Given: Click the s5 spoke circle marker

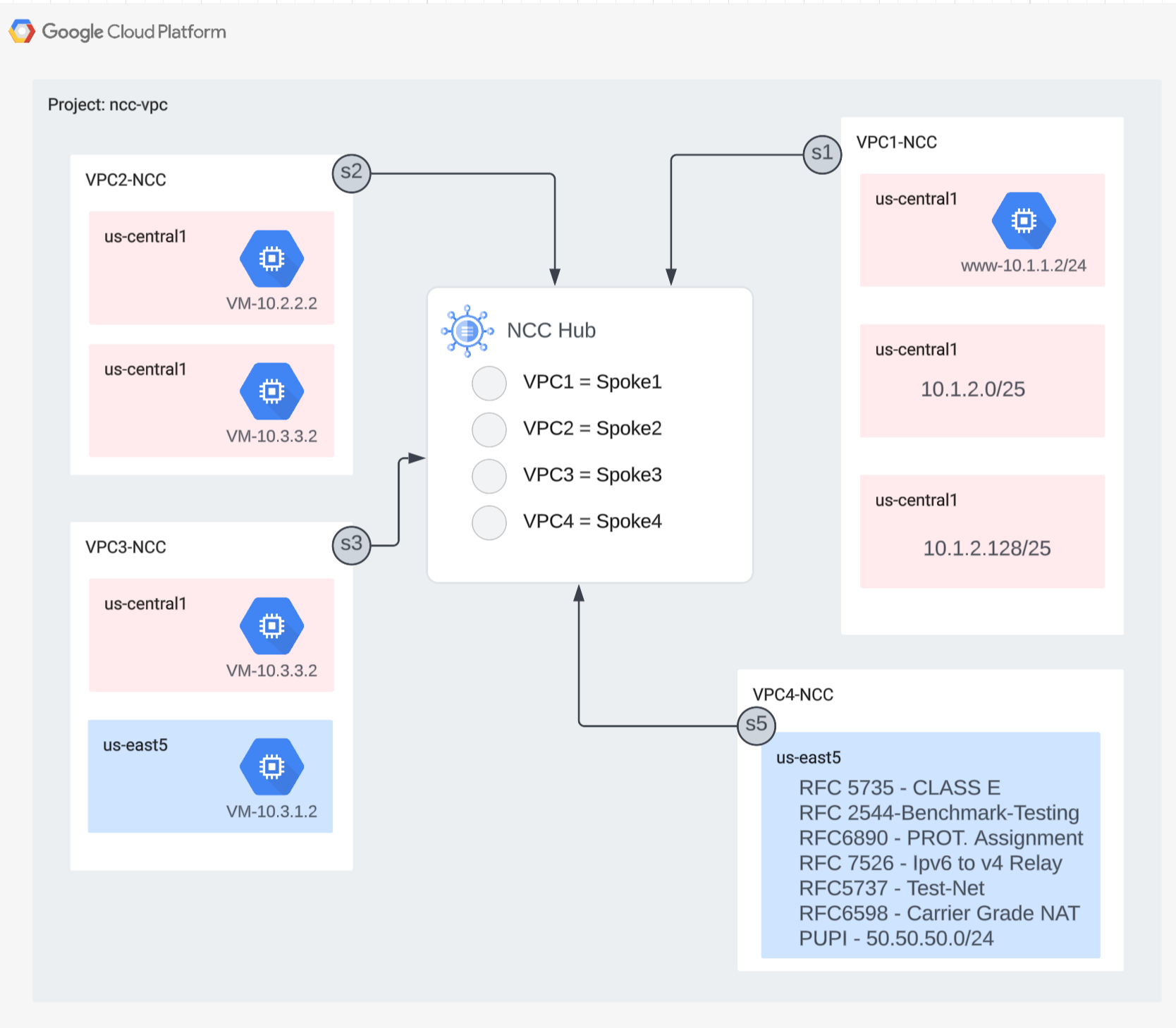Looking at the screenshot, I should [756, 725].
